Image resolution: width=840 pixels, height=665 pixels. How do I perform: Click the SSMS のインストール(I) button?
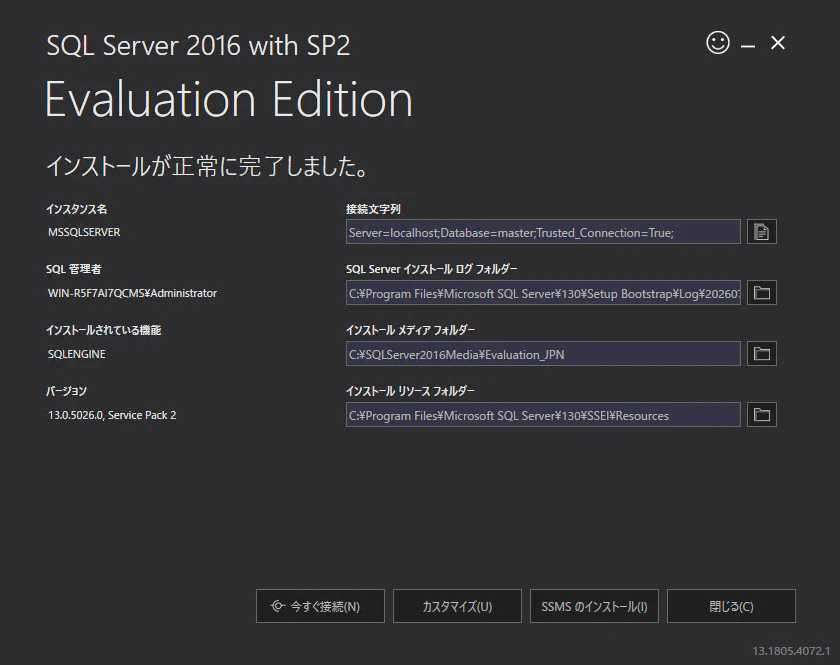(594, 606)
